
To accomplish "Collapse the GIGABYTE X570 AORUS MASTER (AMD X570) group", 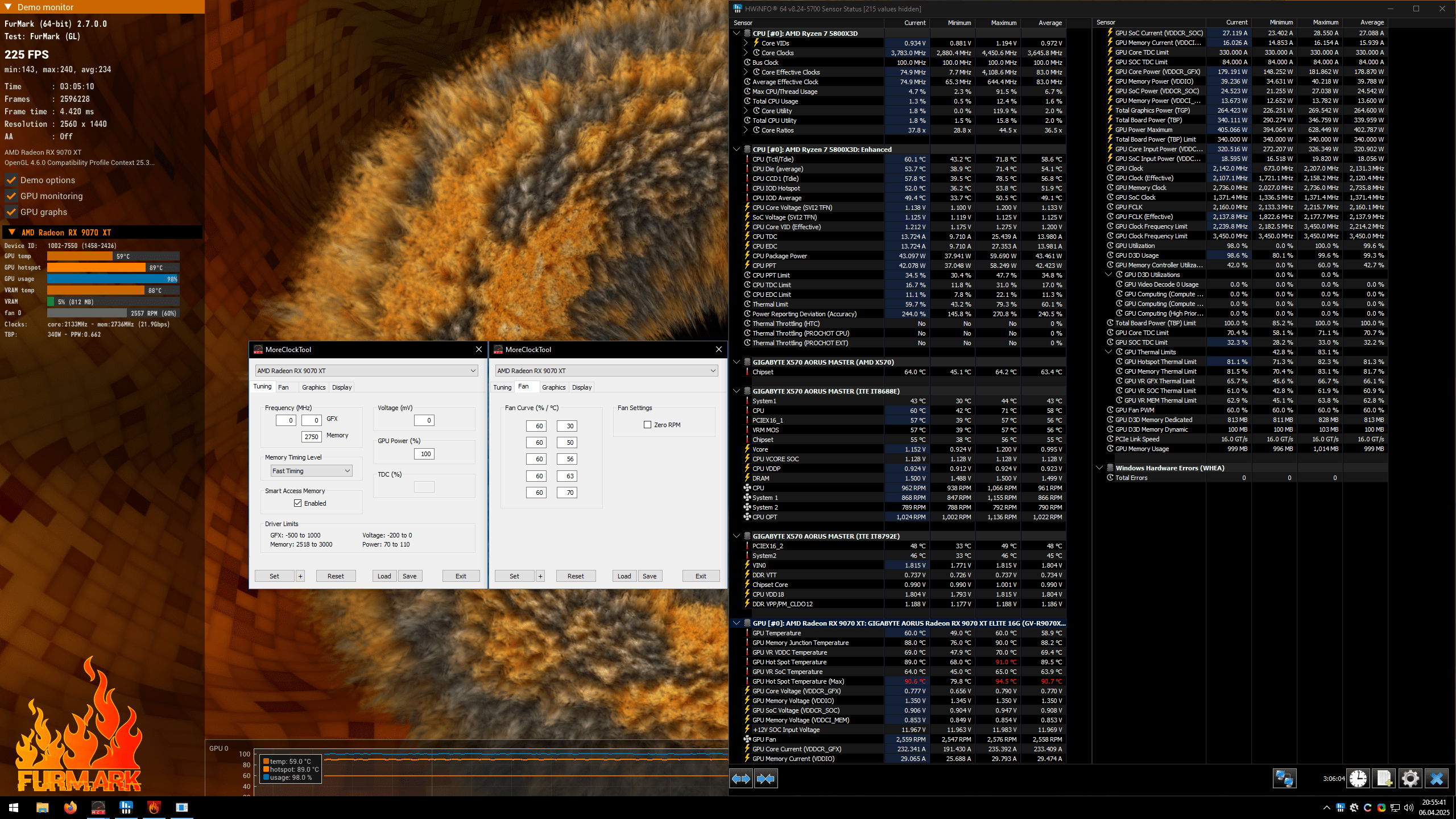I will 737,362.
